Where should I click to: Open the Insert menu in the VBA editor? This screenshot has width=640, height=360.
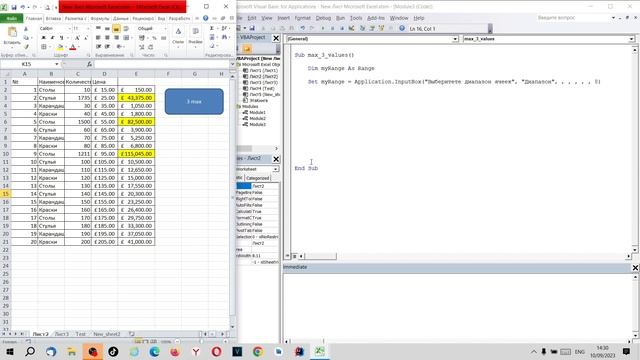click(x=283, y=18)
